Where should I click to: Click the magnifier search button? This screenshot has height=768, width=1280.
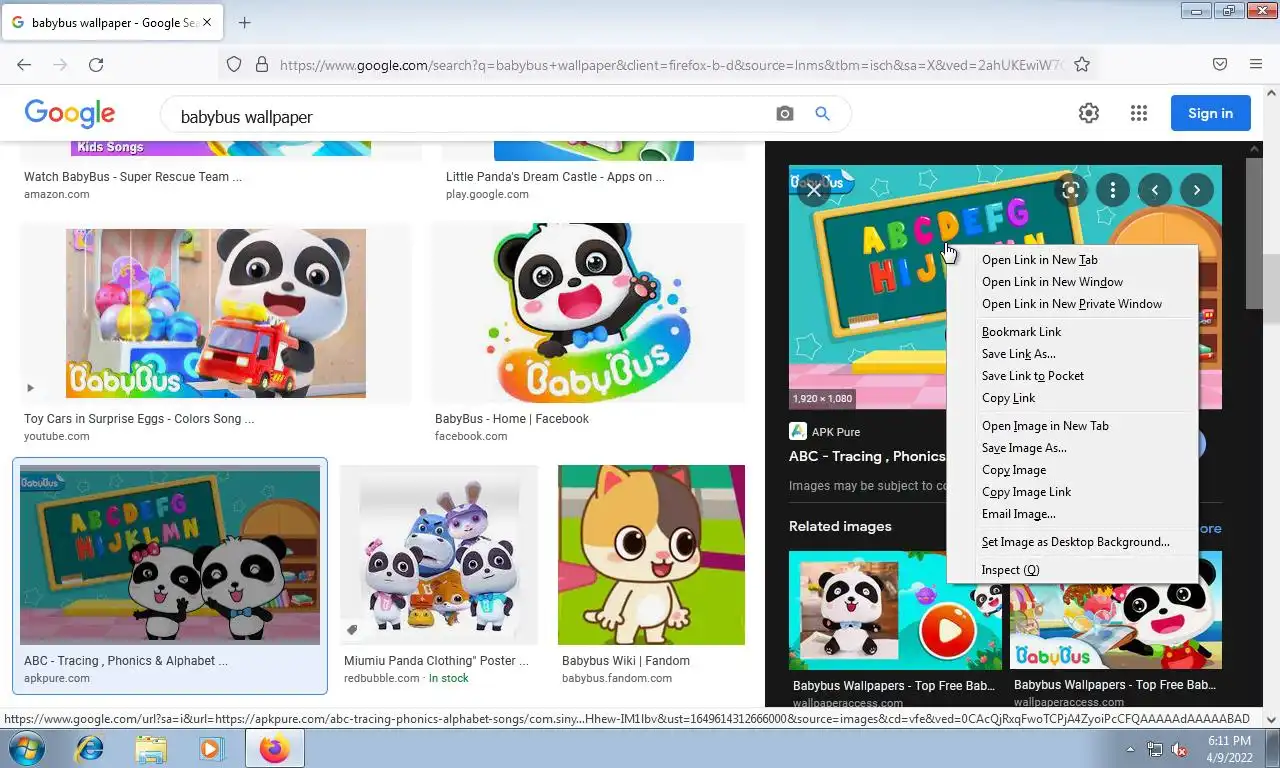pyautogui.click(x=822, y=114)
